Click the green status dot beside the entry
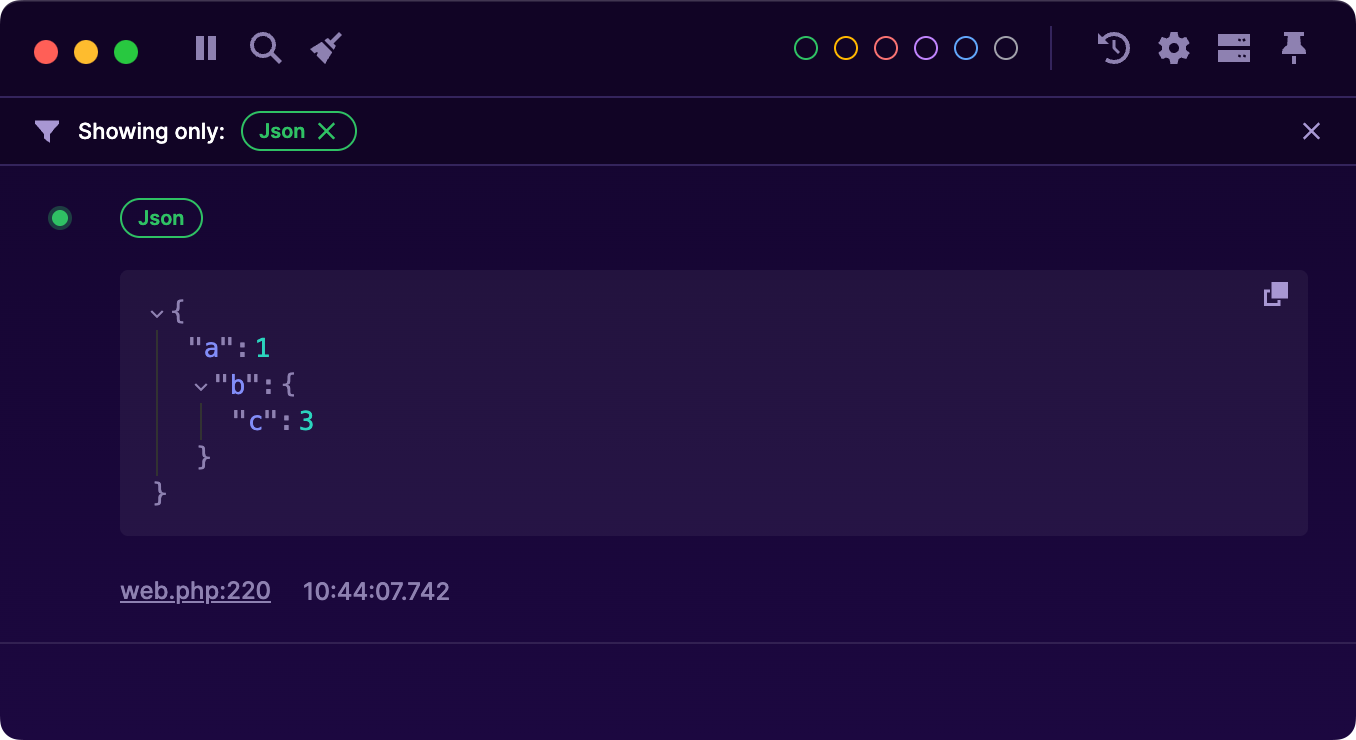The width and height of the screenshot is (1356, 740). [x=59, y=217]
